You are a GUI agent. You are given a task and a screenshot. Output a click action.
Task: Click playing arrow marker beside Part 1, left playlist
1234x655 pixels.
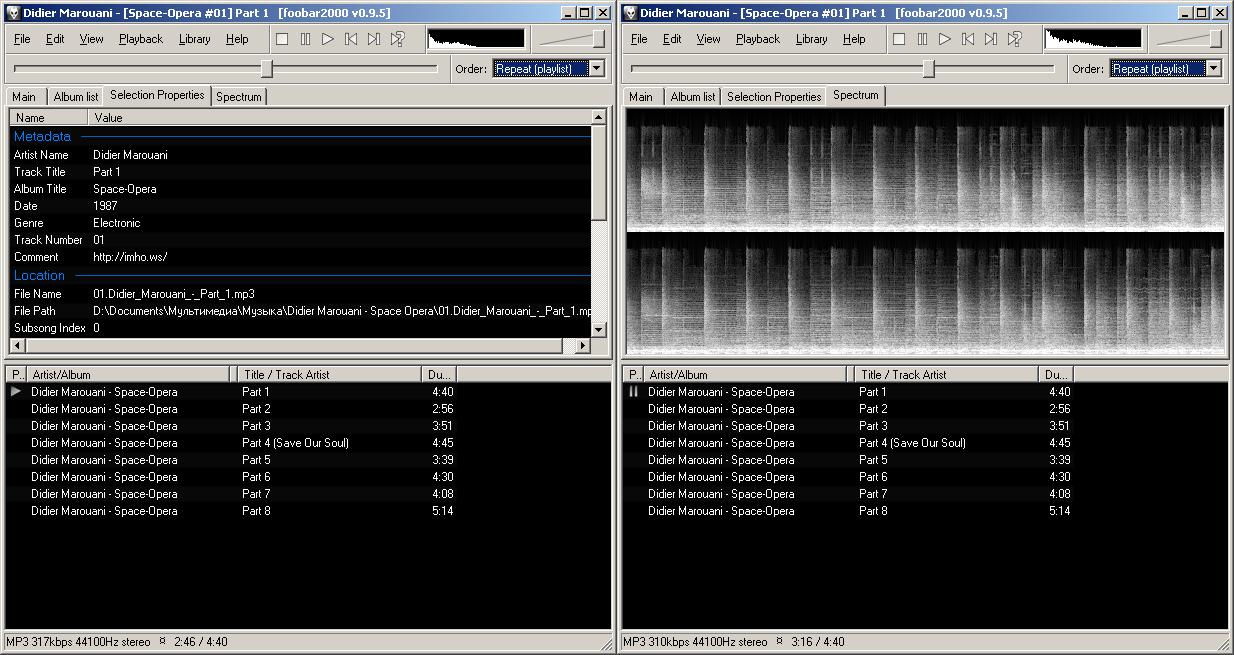click(15, 392)
